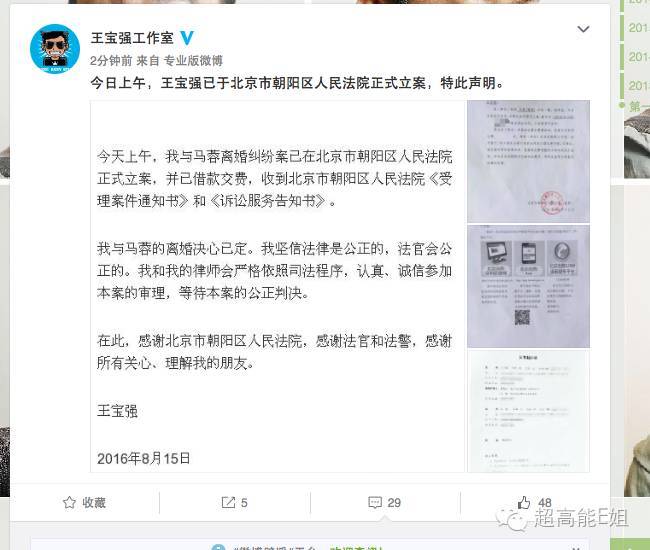Click the star icon to favorite post
650x550 pixels.
[69, 502]
